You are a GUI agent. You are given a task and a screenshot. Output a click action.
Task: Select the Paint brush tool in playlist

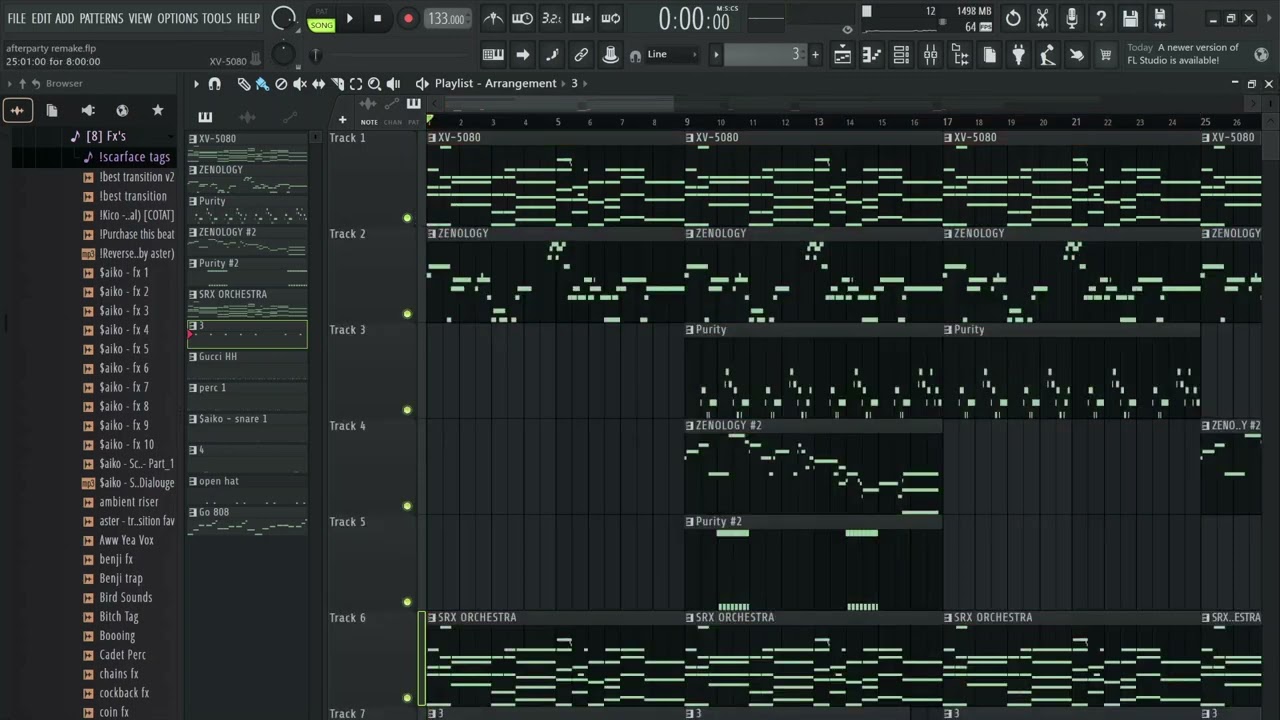coord(262,84)
